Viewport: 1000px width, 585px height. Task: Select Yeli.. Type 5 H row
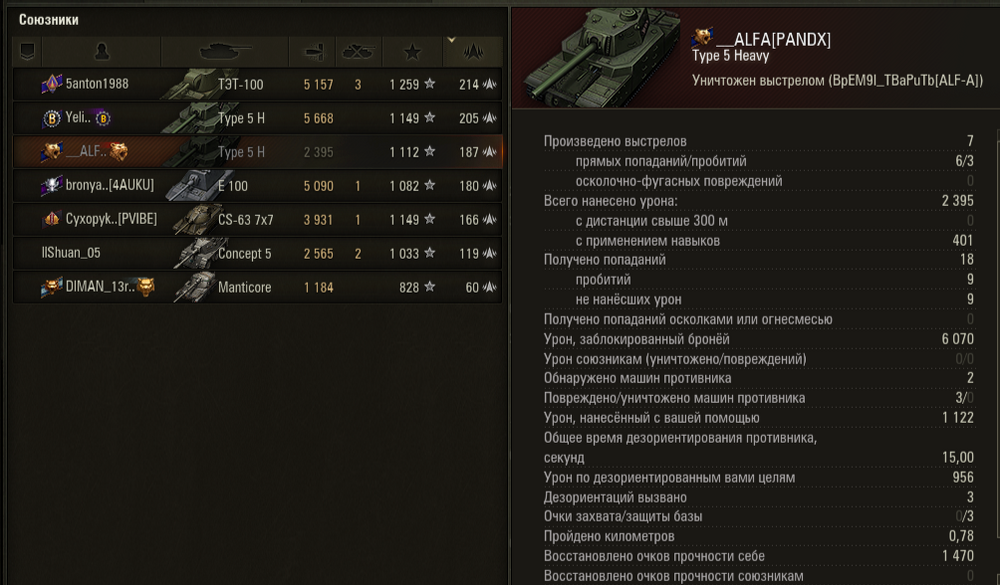258,118
